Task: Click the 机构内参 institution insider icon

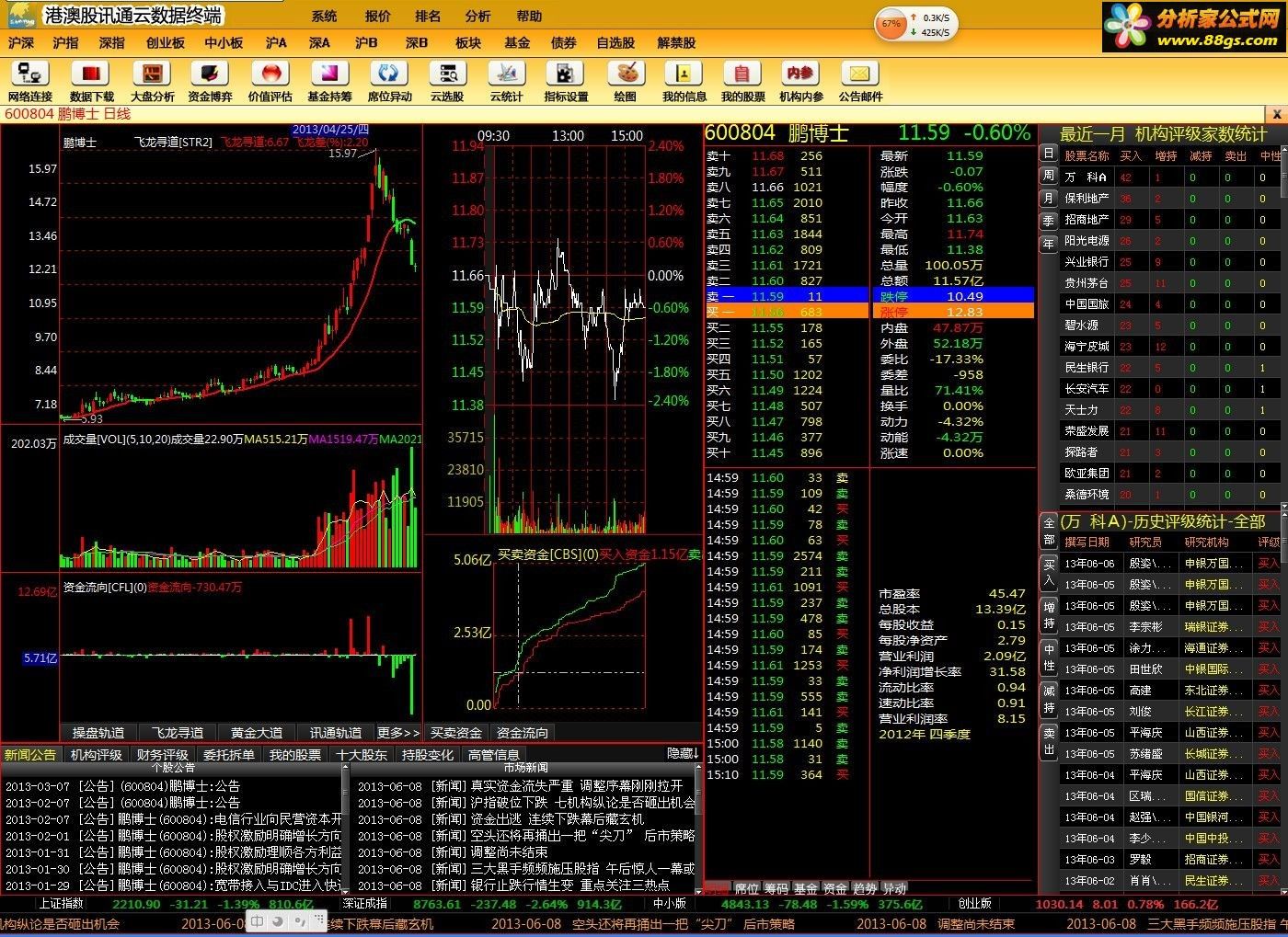Action: pos(801,81)
